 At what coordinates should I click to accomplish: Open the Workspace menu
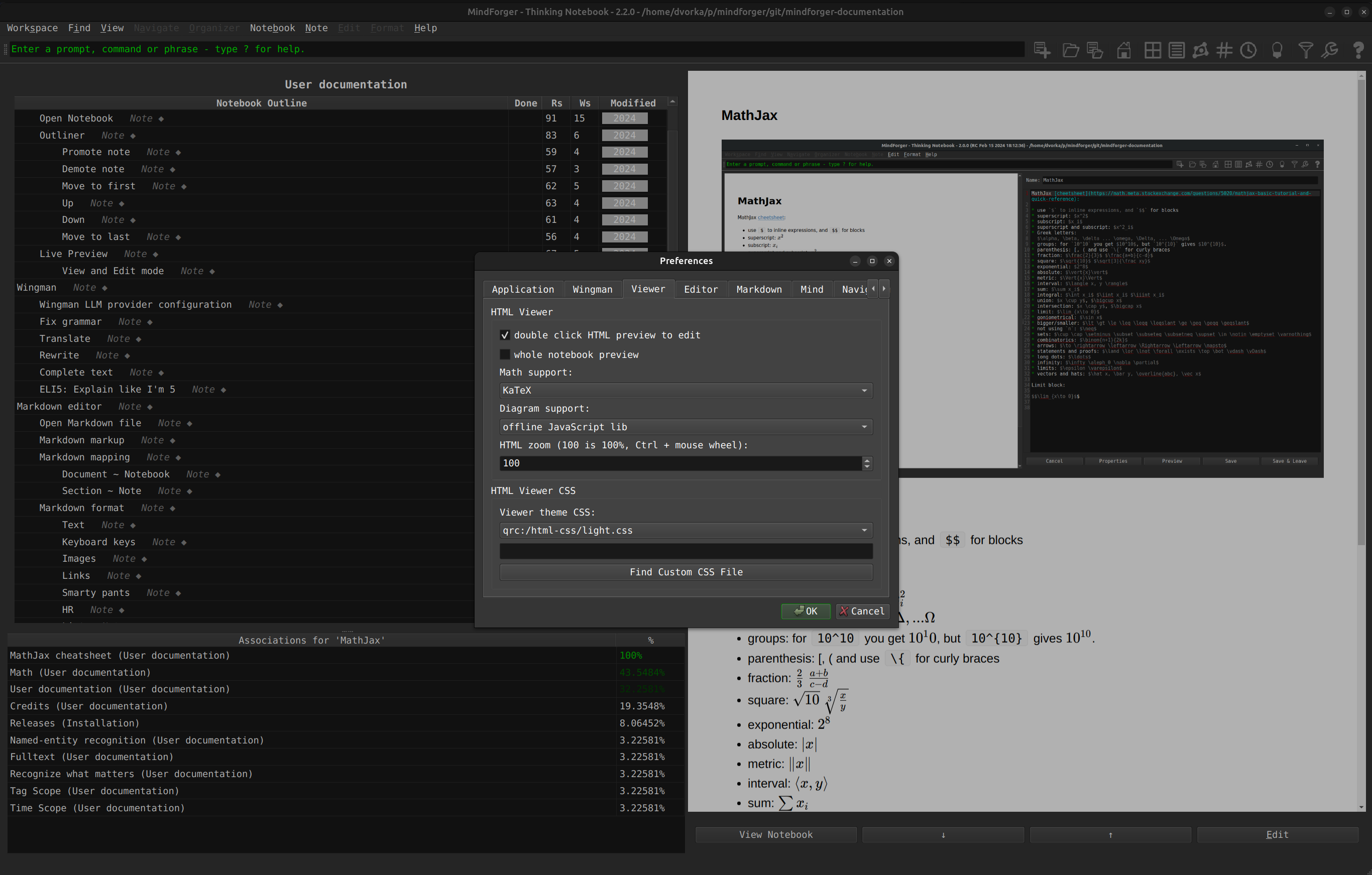click(x=32, y=28)
